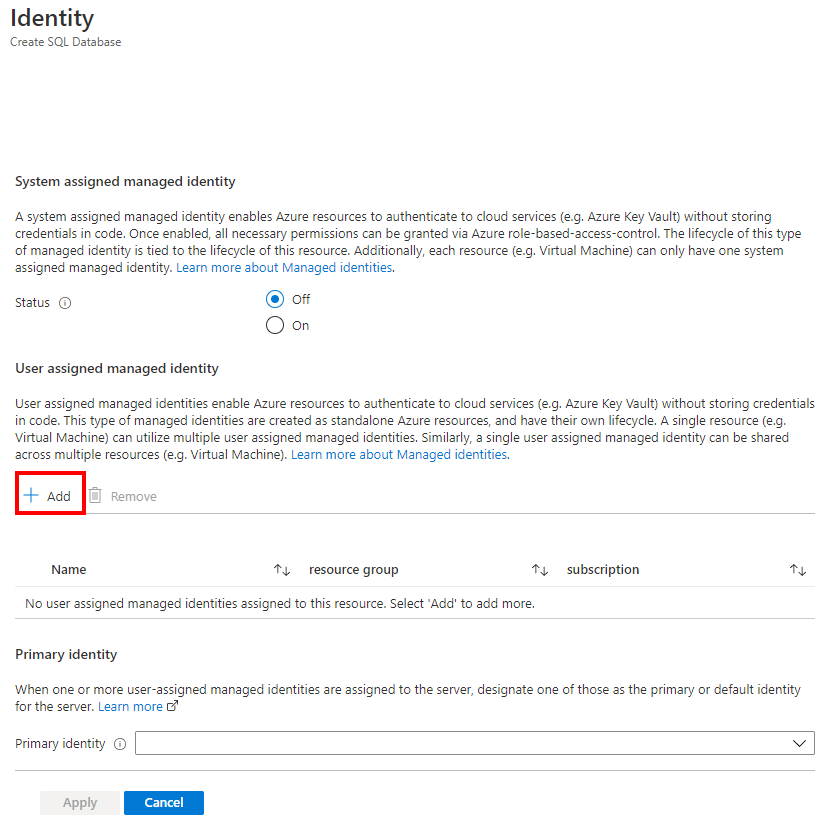The height and width of the screenshot is (831, 832).
Task: Click the Cancel button
Action: 164,803
